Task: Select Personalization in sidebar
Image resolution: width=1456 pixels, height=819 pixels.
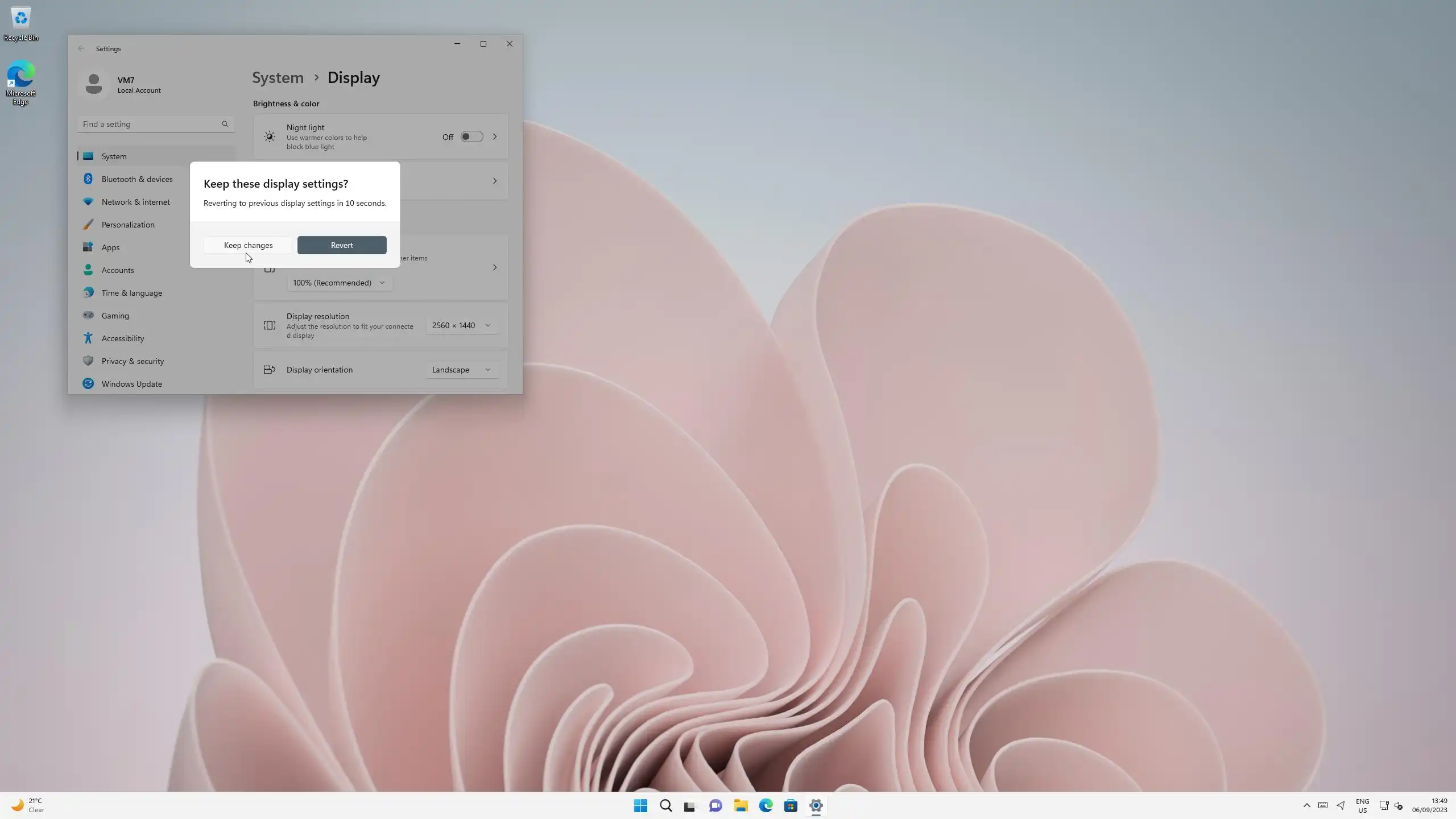Action: tap(128, 225)
